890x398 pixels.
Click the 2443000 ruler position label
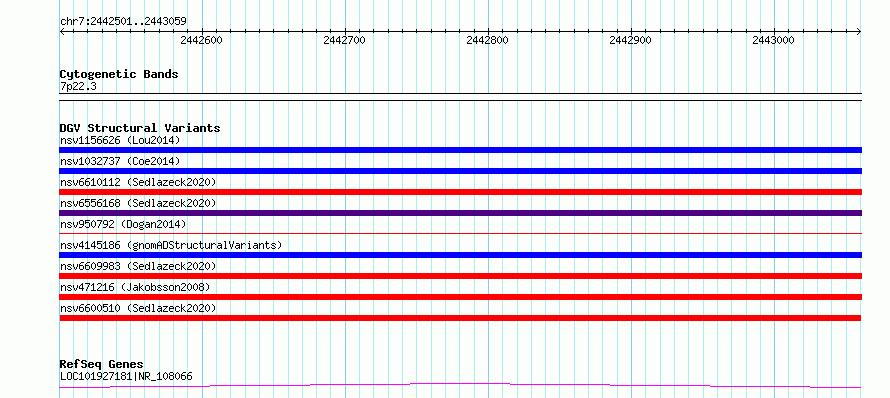774,40
